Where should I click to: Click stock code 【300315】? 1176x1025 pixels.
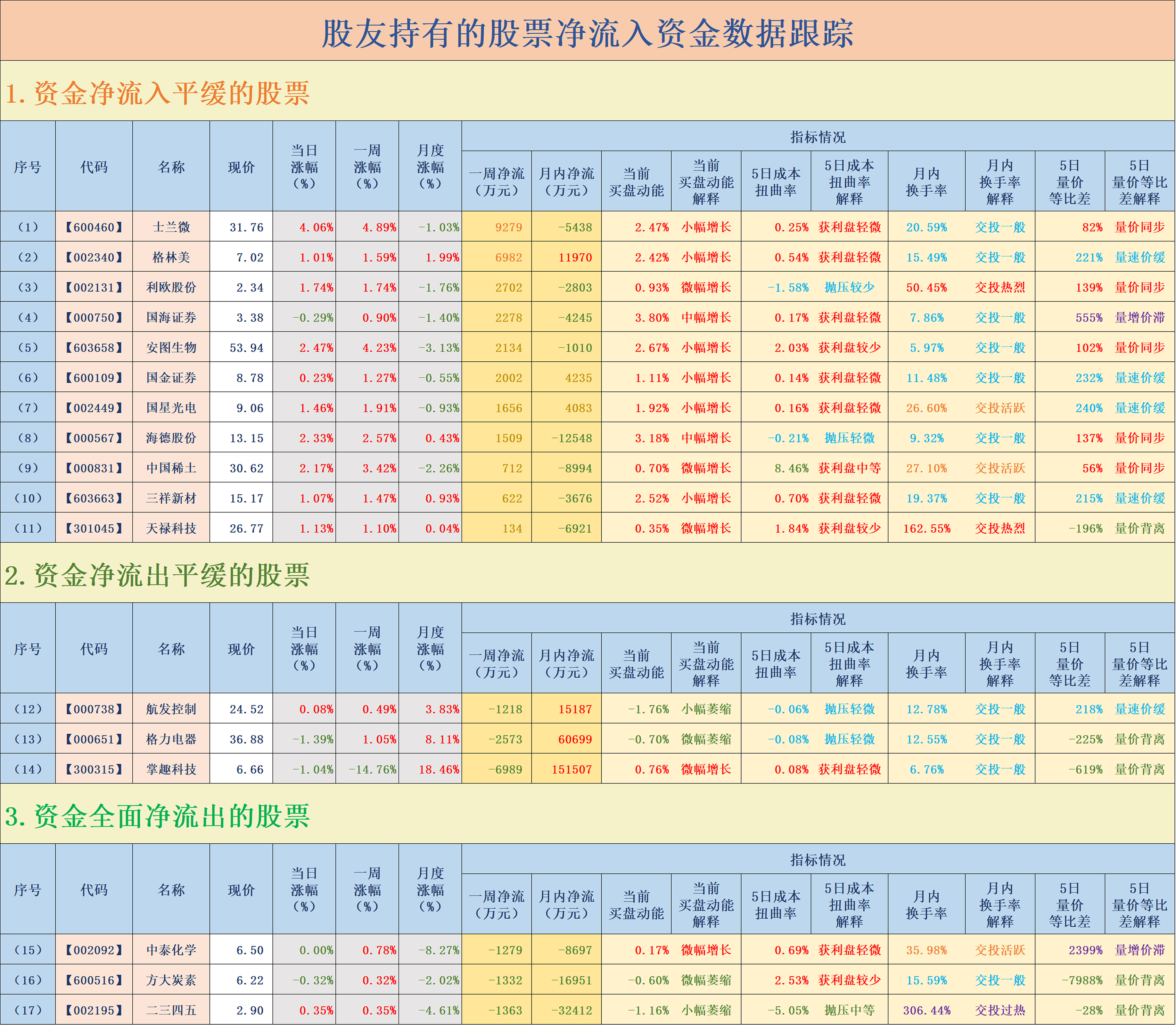coord(94,769)
